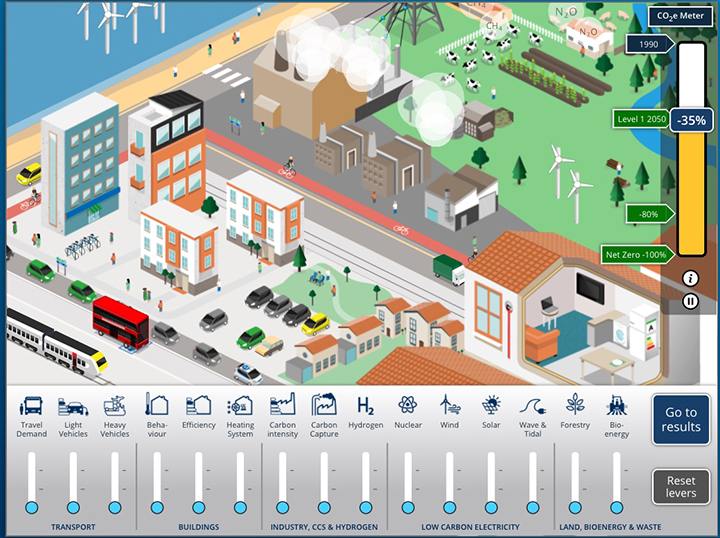Open the Heating System icon
The image size is (720, 538).
click(240, 406)
